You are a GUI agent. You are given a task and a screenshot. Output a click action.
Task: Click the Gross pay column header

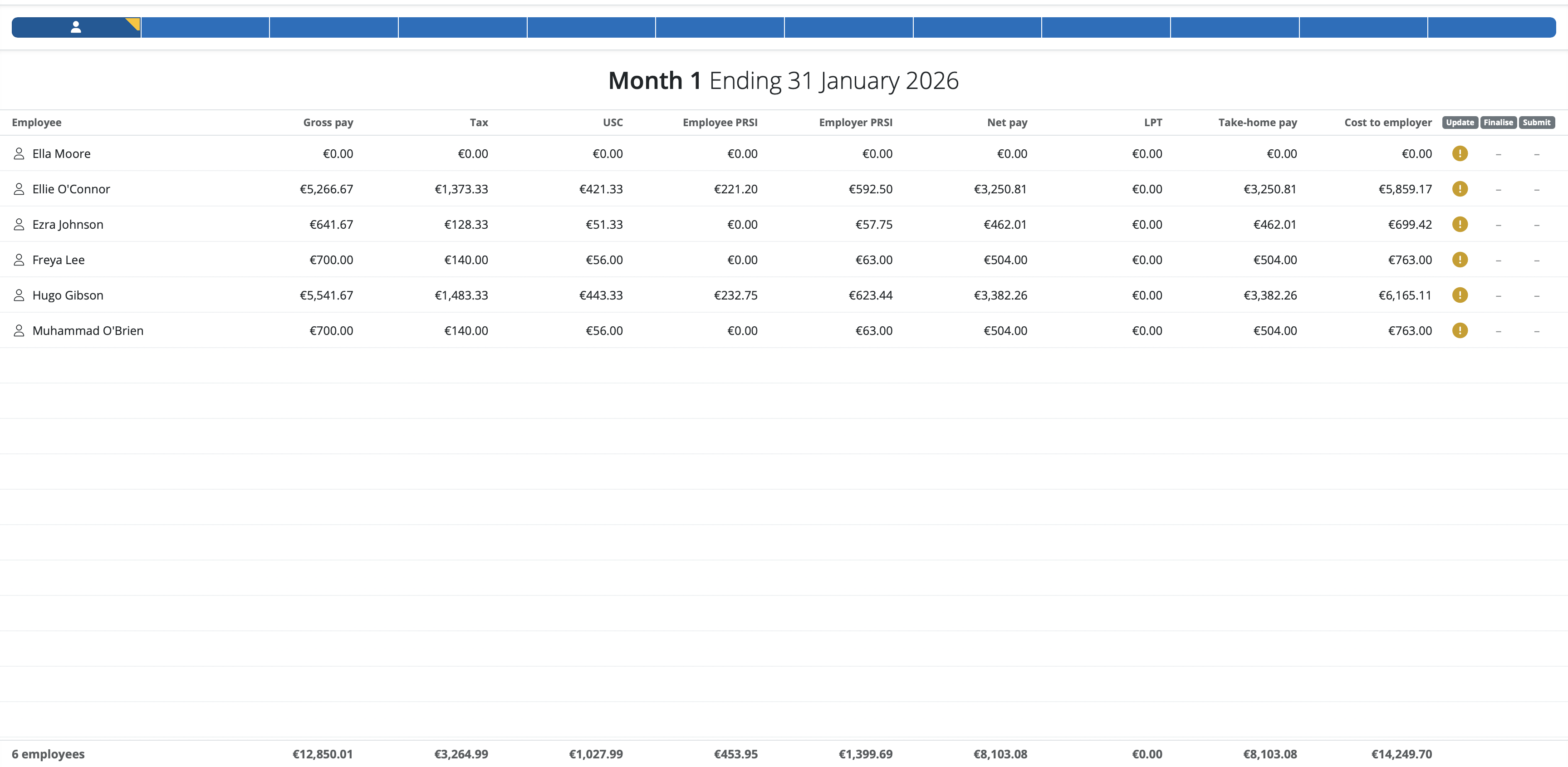click(x=328, y=123)
